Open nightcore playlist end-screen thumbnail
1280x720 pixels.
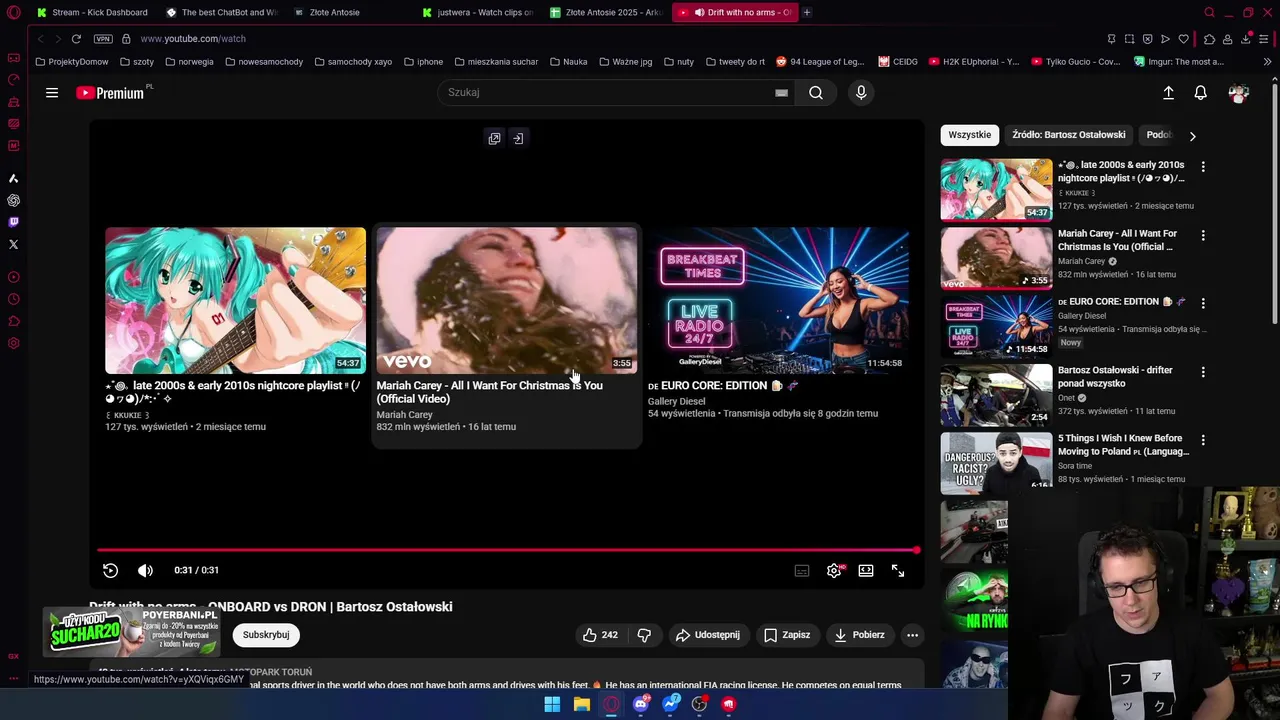pyautogui.click(x=235, y=300)
